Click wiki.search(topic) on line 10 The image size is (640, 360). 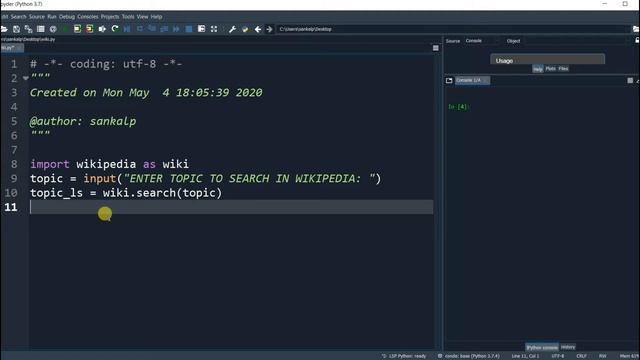[x=162, y=193]
